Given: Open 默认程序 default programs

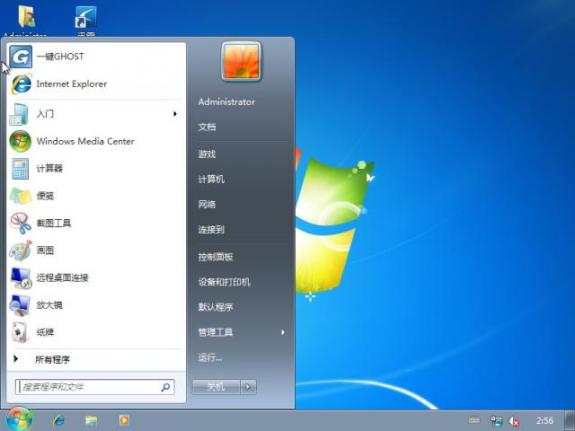Looking at the screenshot, I should [215, 307].
